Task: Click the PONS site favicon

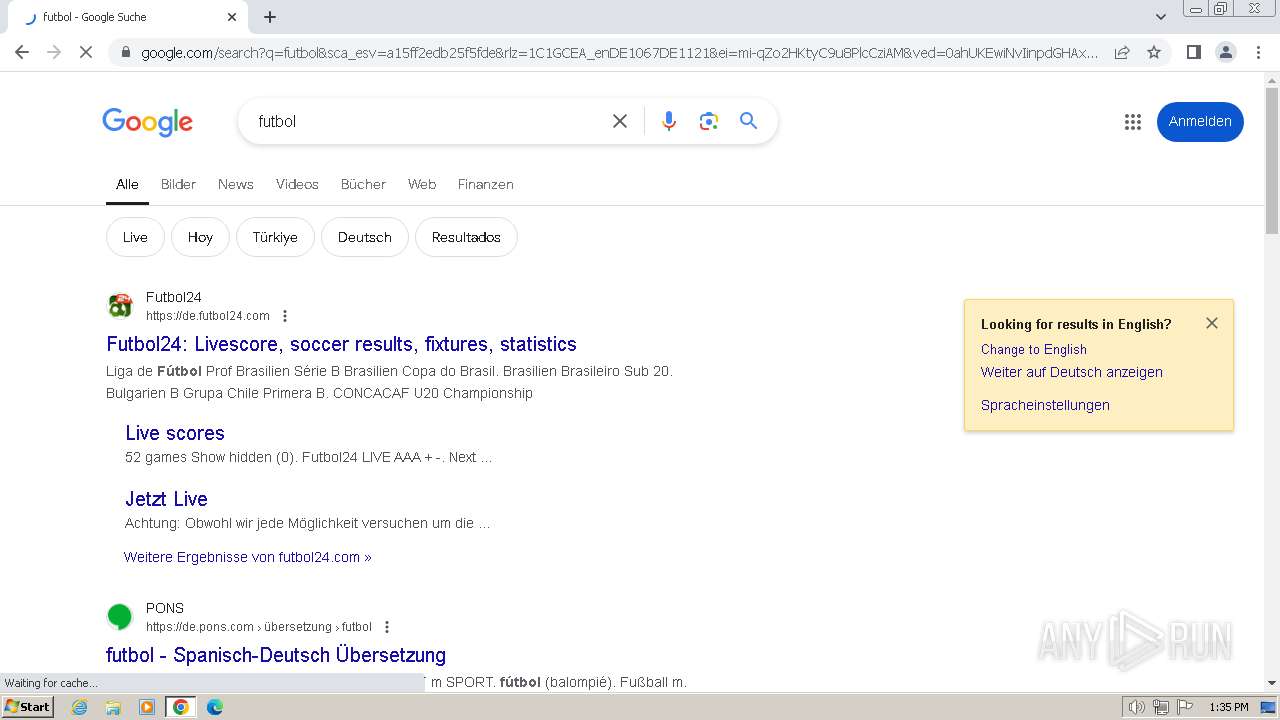Action: [x=120, y=616]
